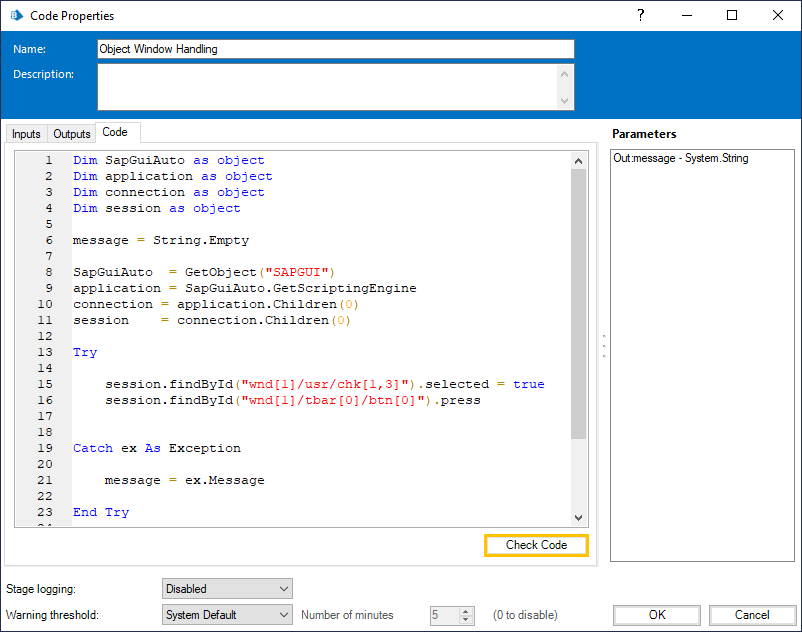
Task: Click code line 'Dim application as object'
Action: [173, 176]
